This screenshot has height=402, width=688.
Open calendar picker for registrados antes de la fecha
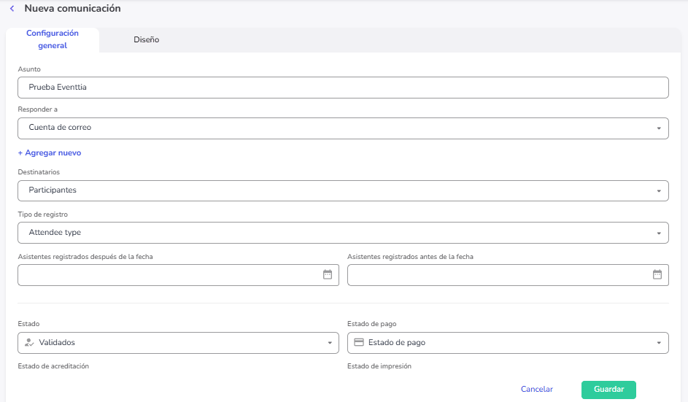pyautogui.click(x=657, y=275)
